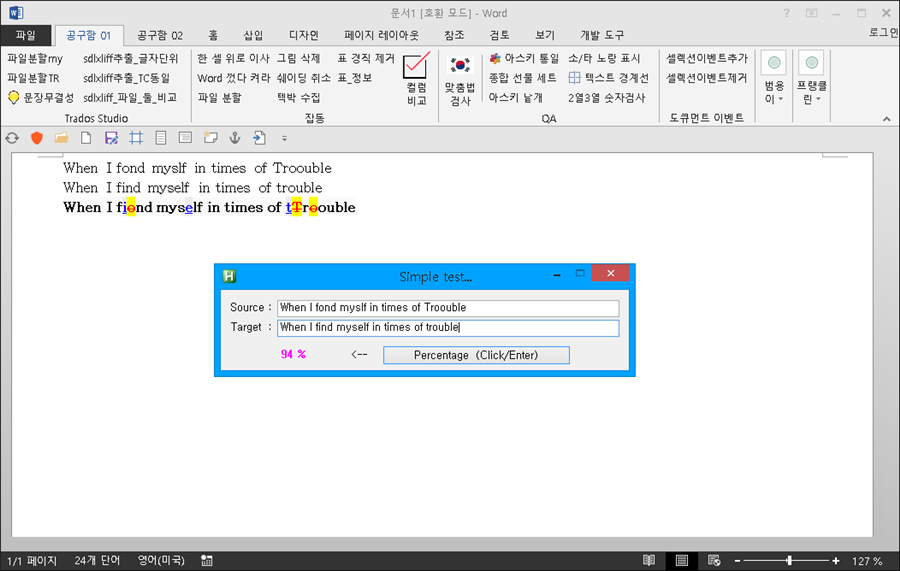
Task: Click 셀렉션이벤트제거 command
Action: point(707,78)
